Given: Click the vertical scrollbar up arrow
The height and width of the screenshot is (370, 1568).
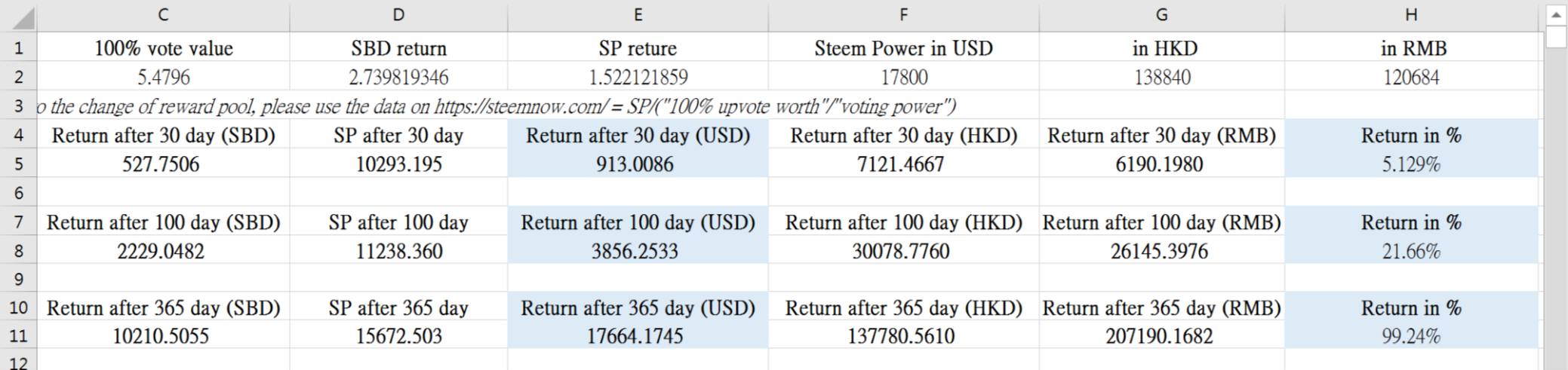Looking at the screenshot, I should coord(1556,14).
